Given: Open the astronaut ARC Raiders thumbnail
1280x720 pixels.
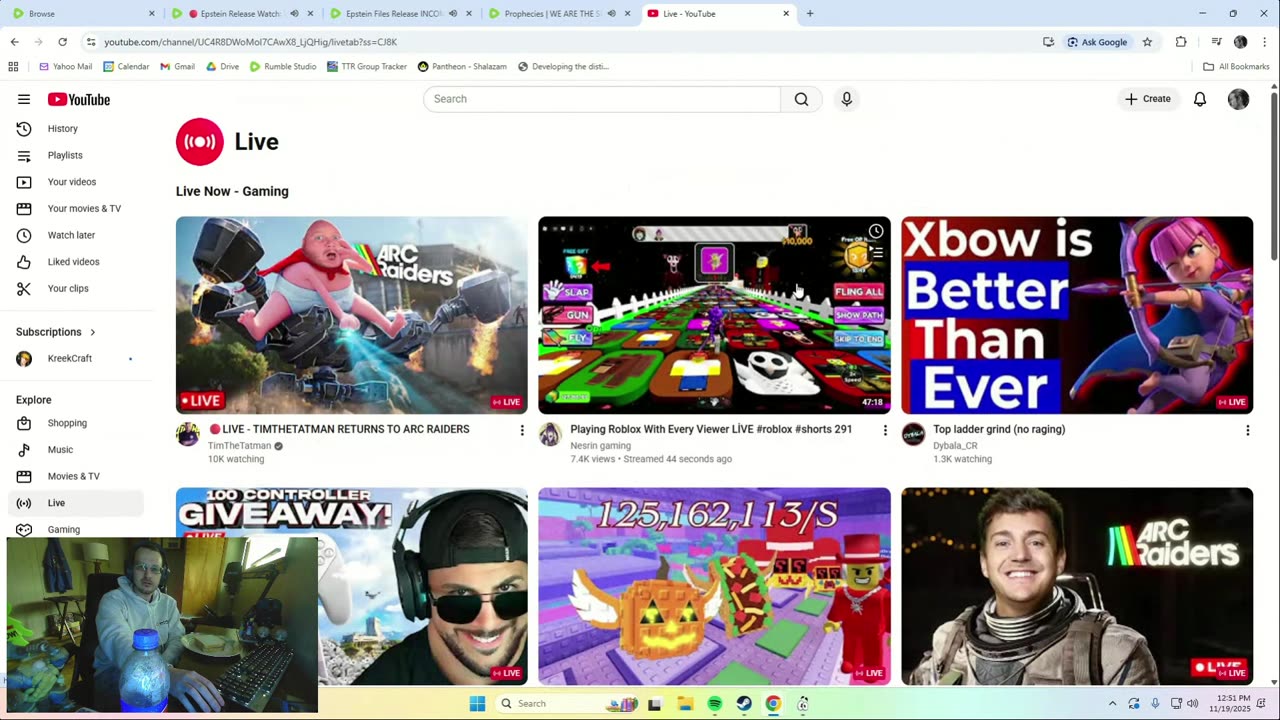Looking at the screenshot, I should tap(1077, 586).
